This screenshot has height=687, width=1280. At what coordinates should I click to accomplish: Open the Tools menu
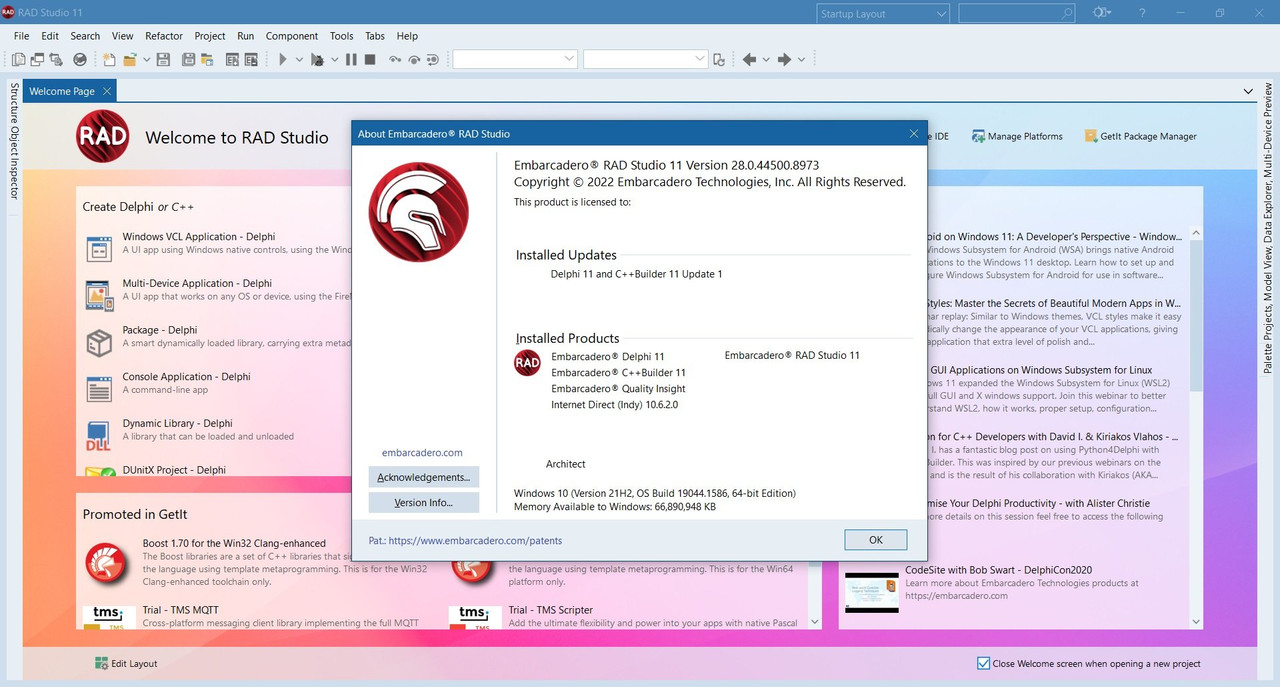(x=342, y=36)
